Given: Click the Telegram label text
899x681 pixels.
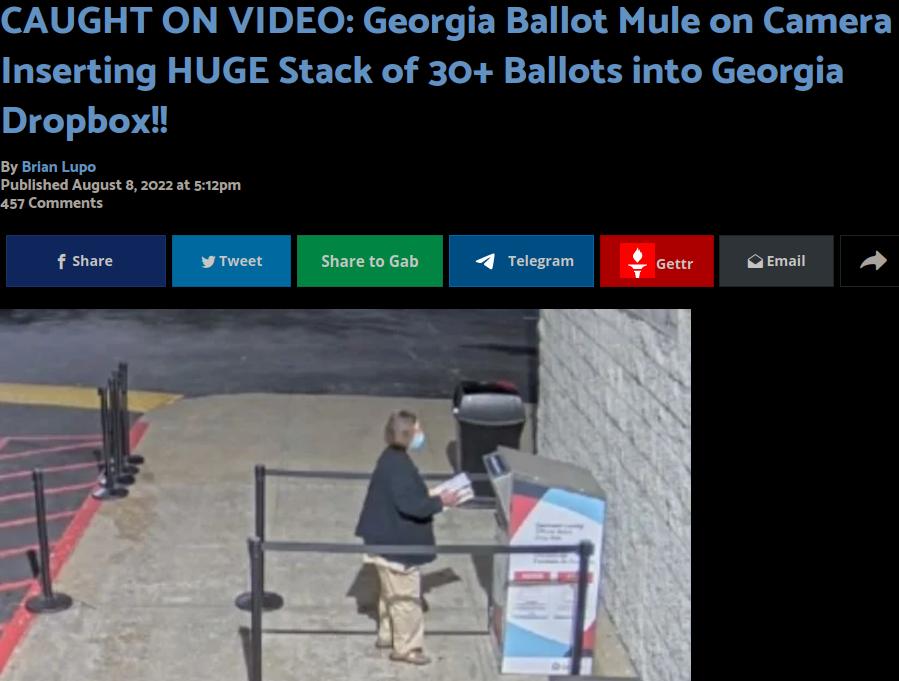Looking at the screenshot, I should click(x=541, y=261).
